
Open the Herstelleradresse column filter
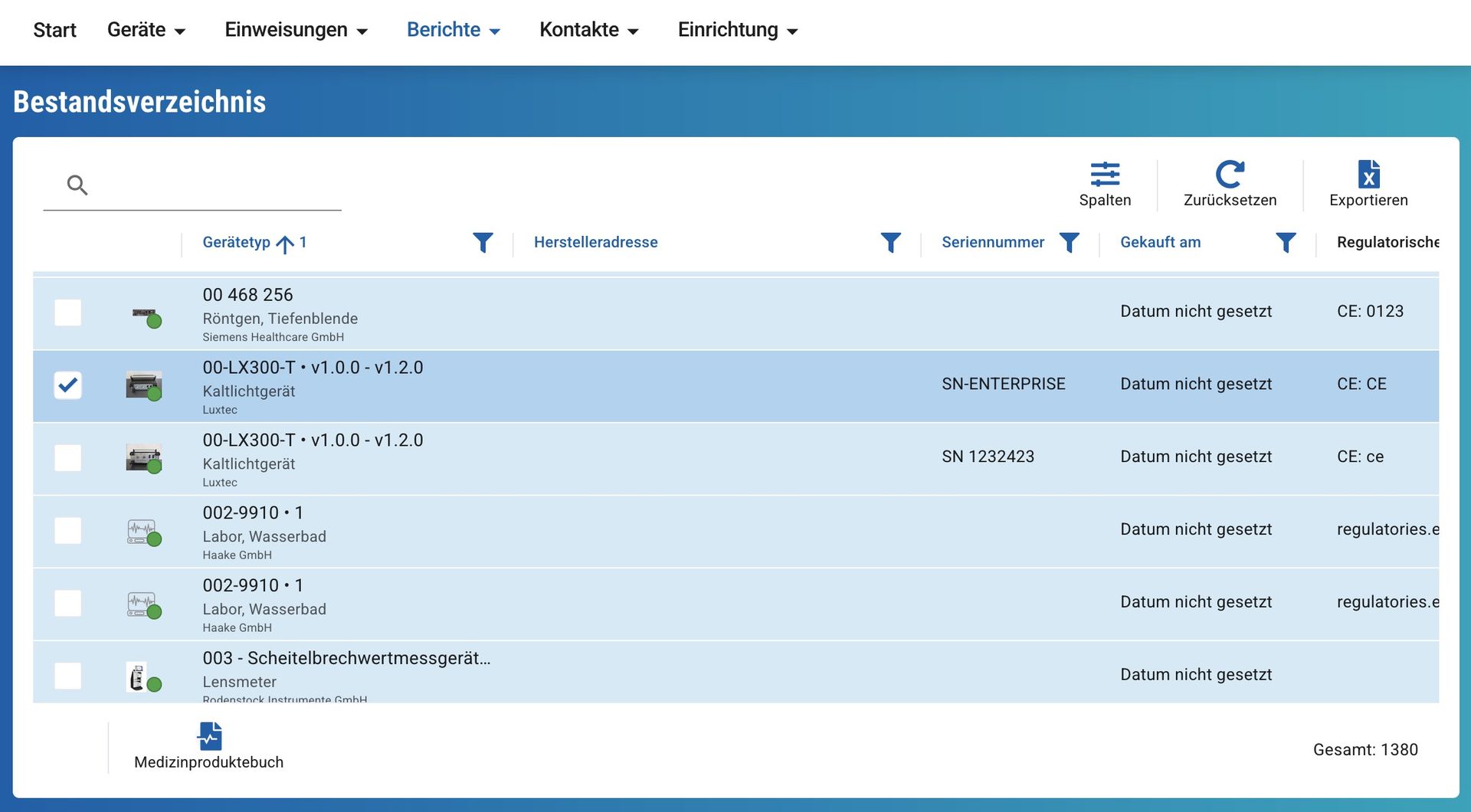[890, 242]
